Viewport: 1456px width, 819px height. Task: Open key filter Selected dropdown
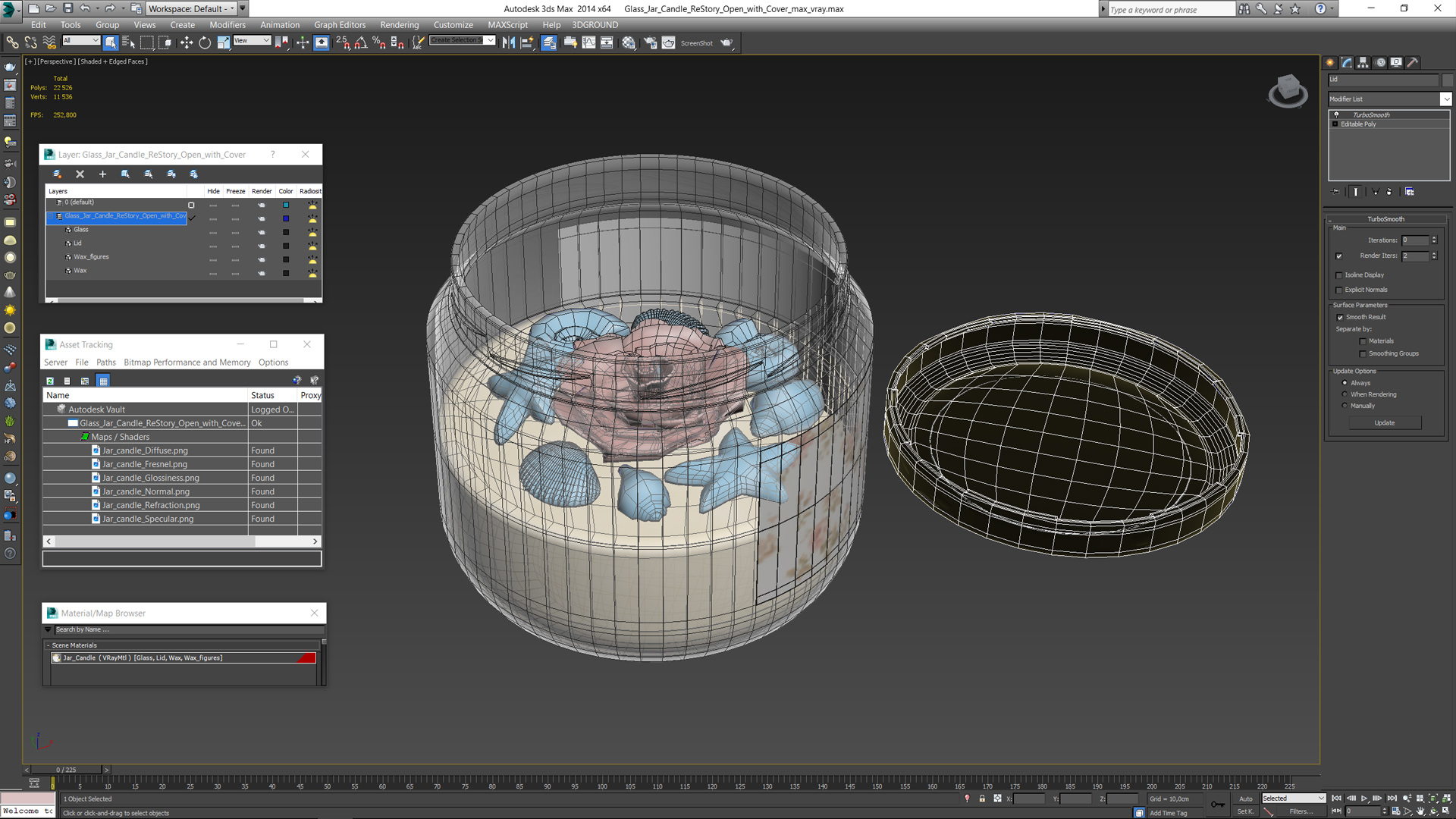(x=1293, y=799)
